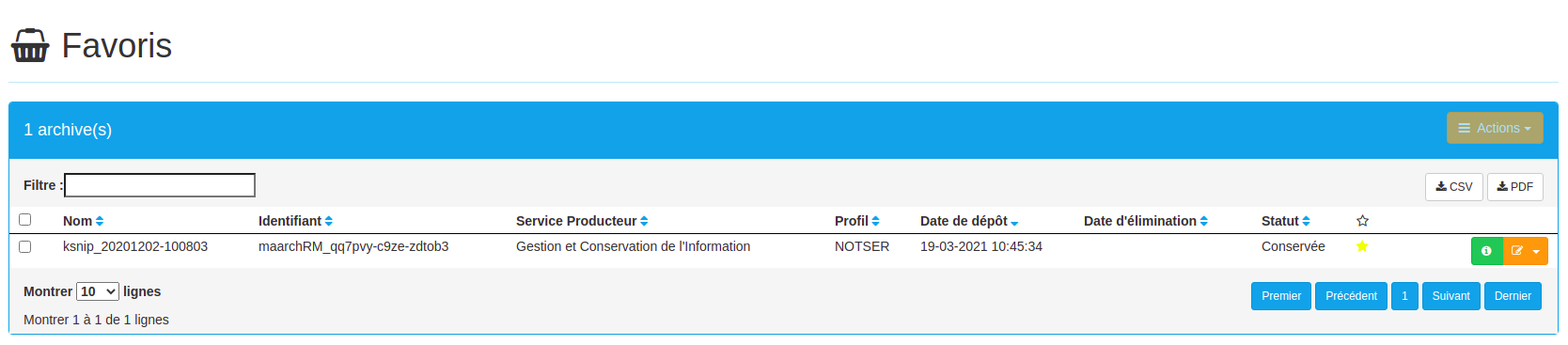Export list with CSV button
The height and width of the screenshot is (345, 1568).
(x=1453, y=187)
